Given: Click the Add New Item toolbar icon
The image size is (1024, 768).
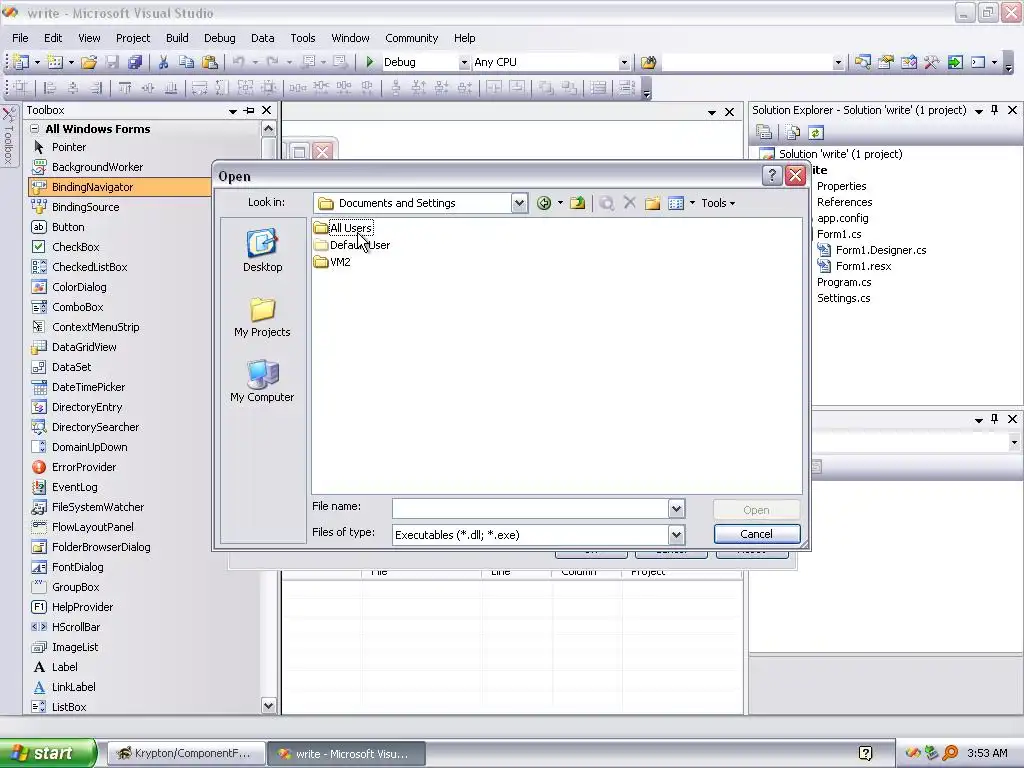Looking at the screenshot, I should (x=55, y=62).
